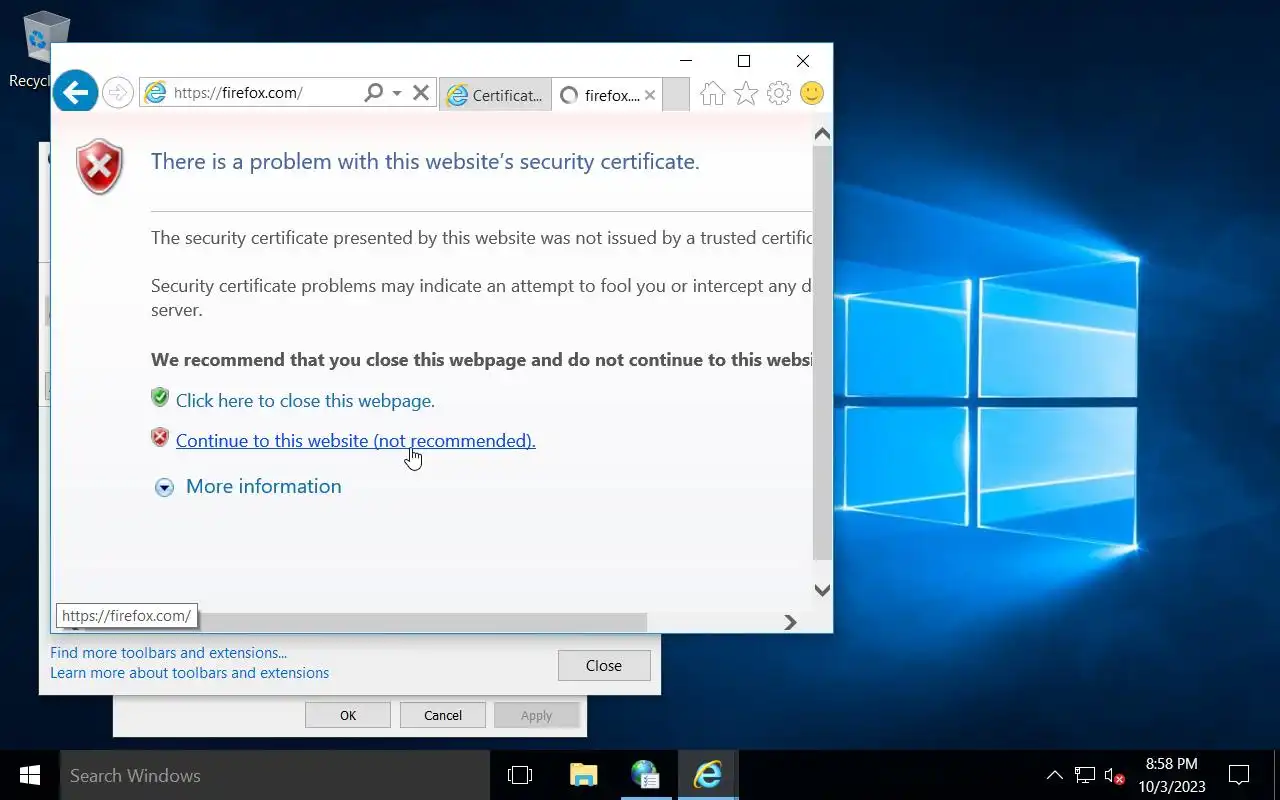Open Favorites with the star icon
The width and height of the screenshot is (1280, 800).
click(746, 94)
